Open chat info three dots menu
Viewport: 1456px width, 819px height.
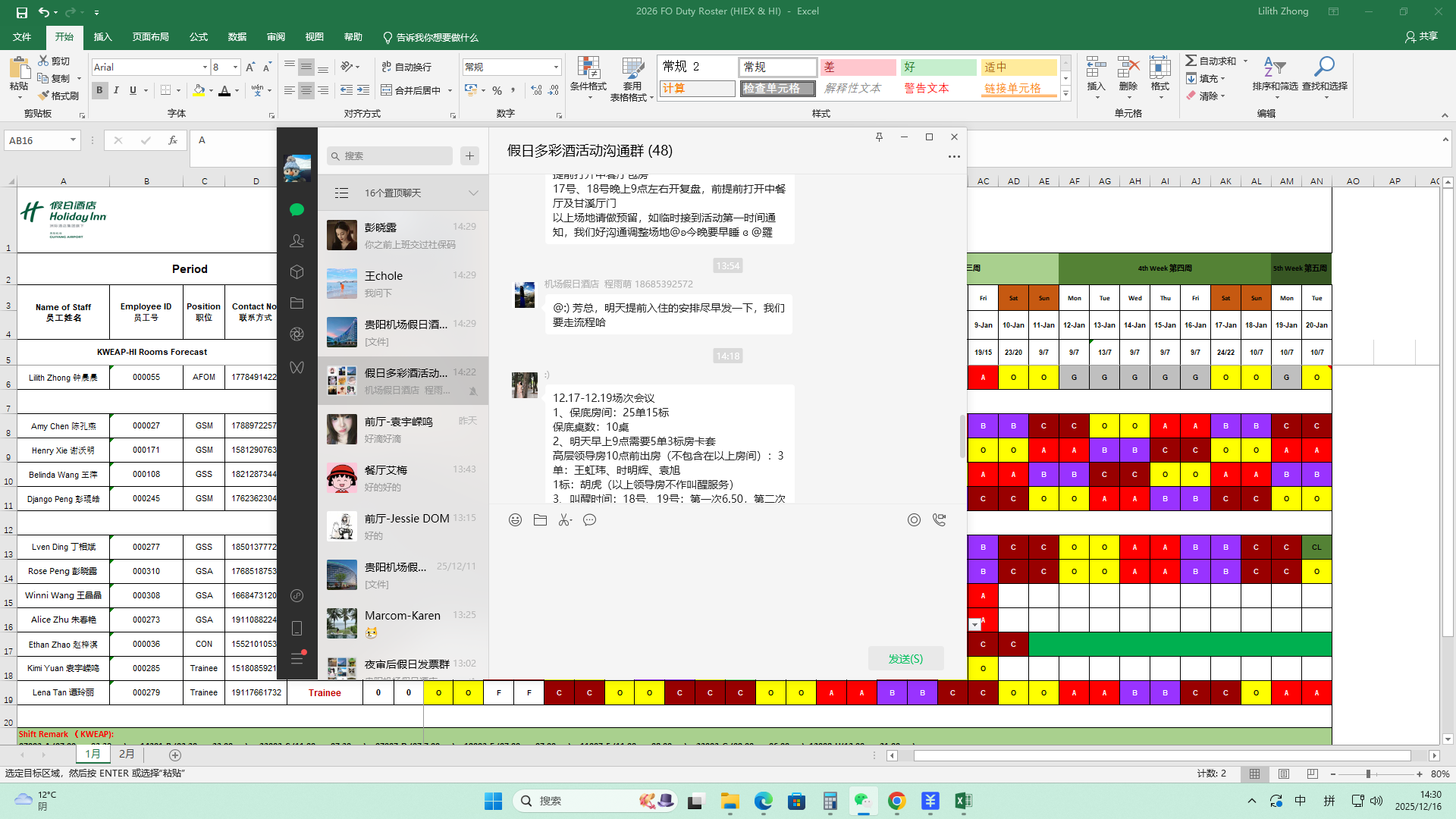[954, 157]
